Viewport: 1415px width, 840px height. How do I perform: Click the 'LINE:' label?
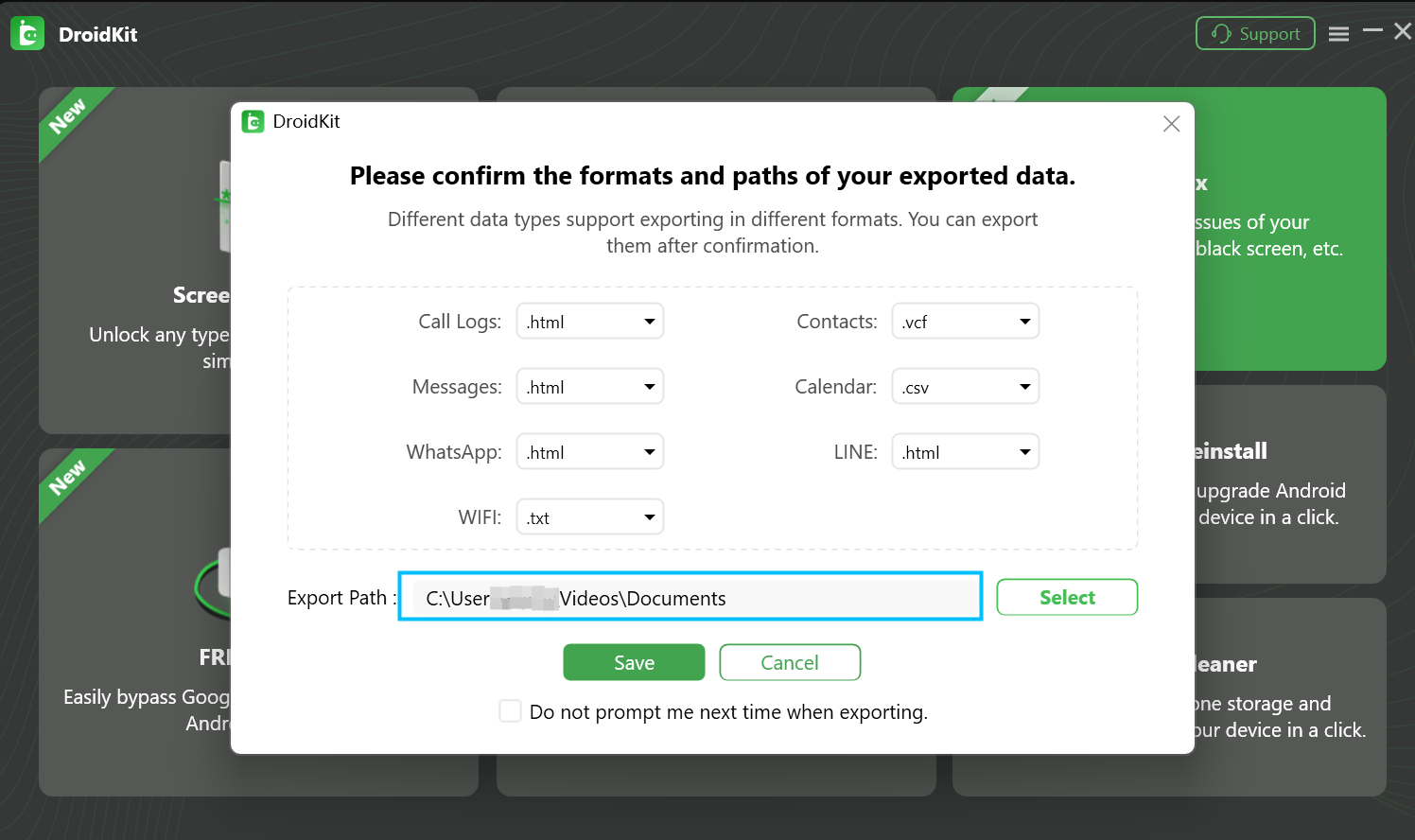tap(856, 452)
